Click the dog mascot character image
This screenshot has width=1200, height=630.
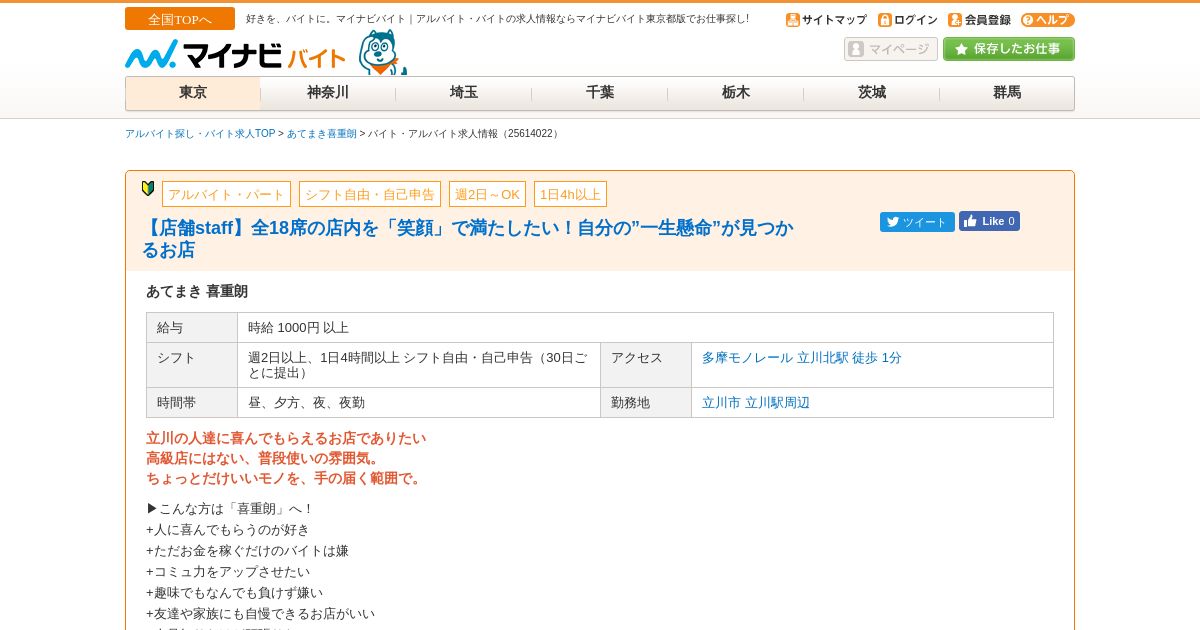click(x=382, y=52)
